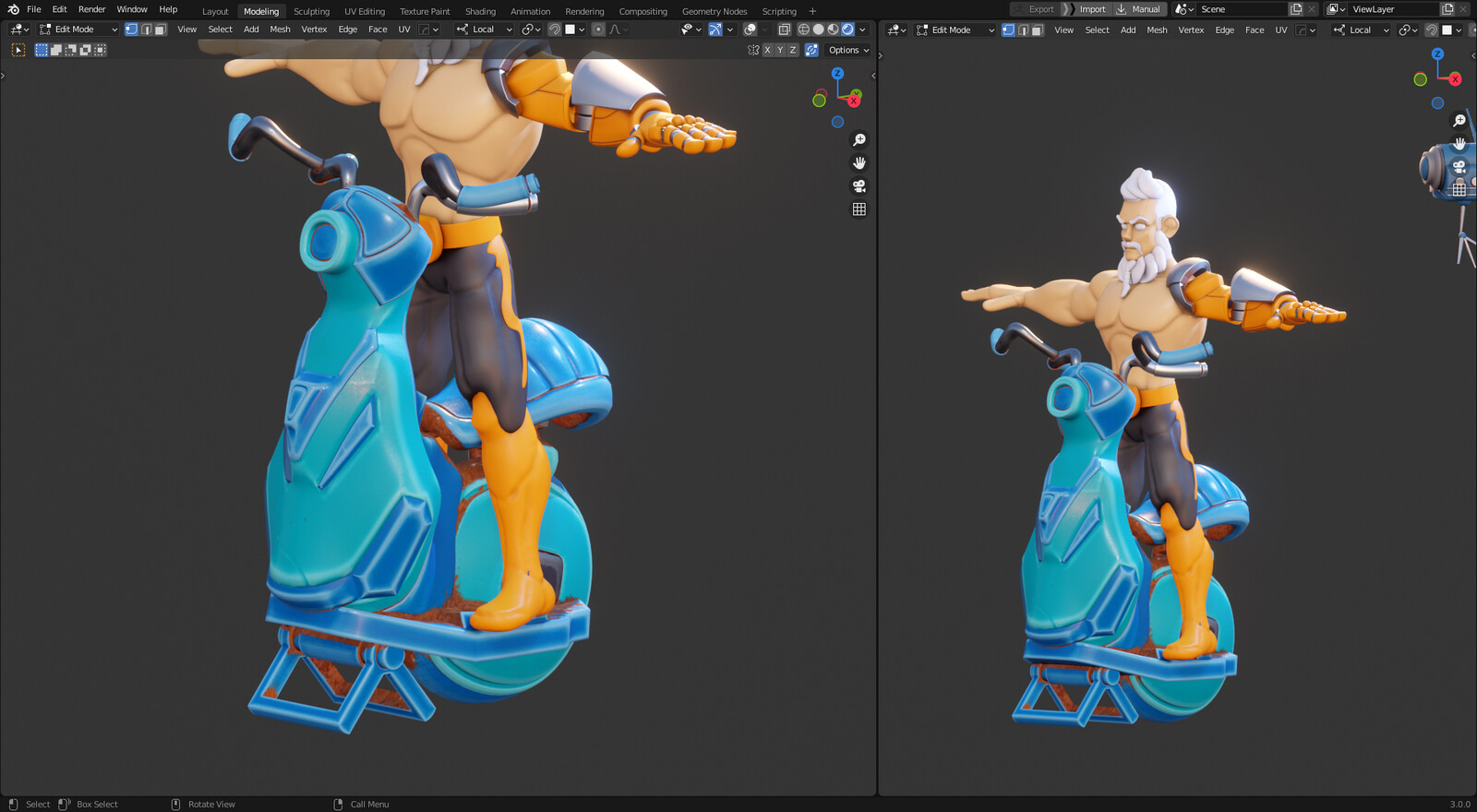Open the File menu
Image resolution: width=1477 pixels, height=812 pixels.
(x=34, y=9)
